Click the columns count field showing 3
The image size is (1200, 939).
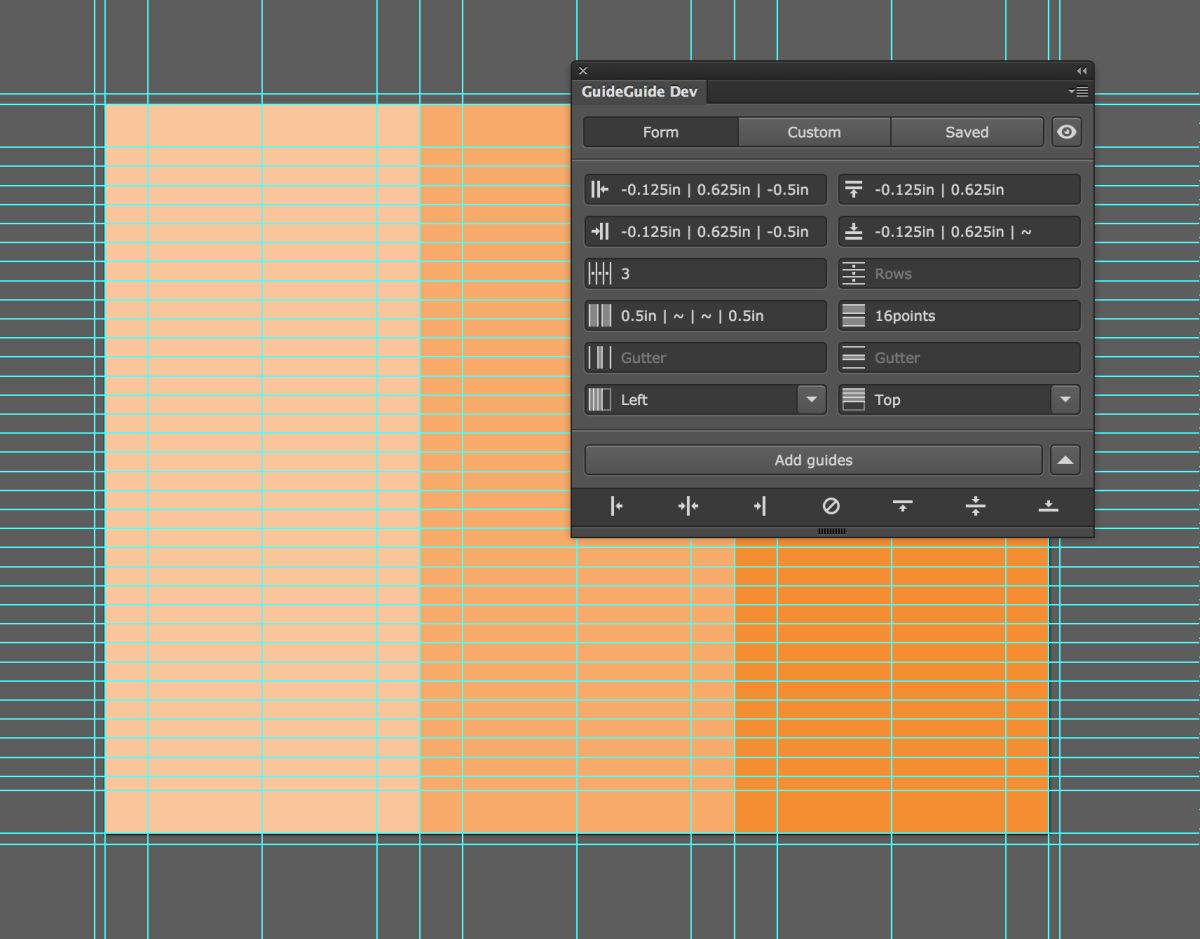[x=706, y=273]
